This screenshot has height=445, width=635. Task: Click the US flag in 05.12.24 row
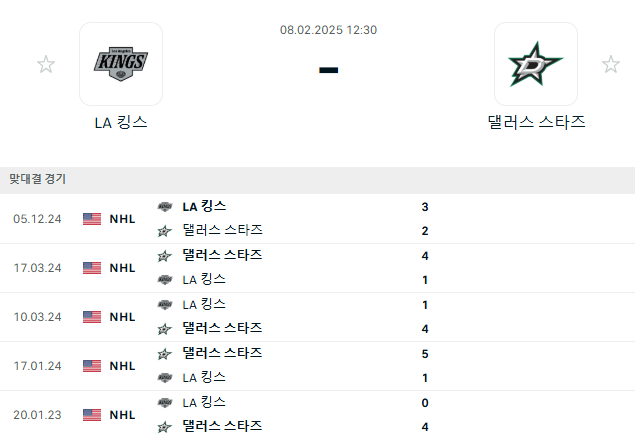[x=92, y=219]
